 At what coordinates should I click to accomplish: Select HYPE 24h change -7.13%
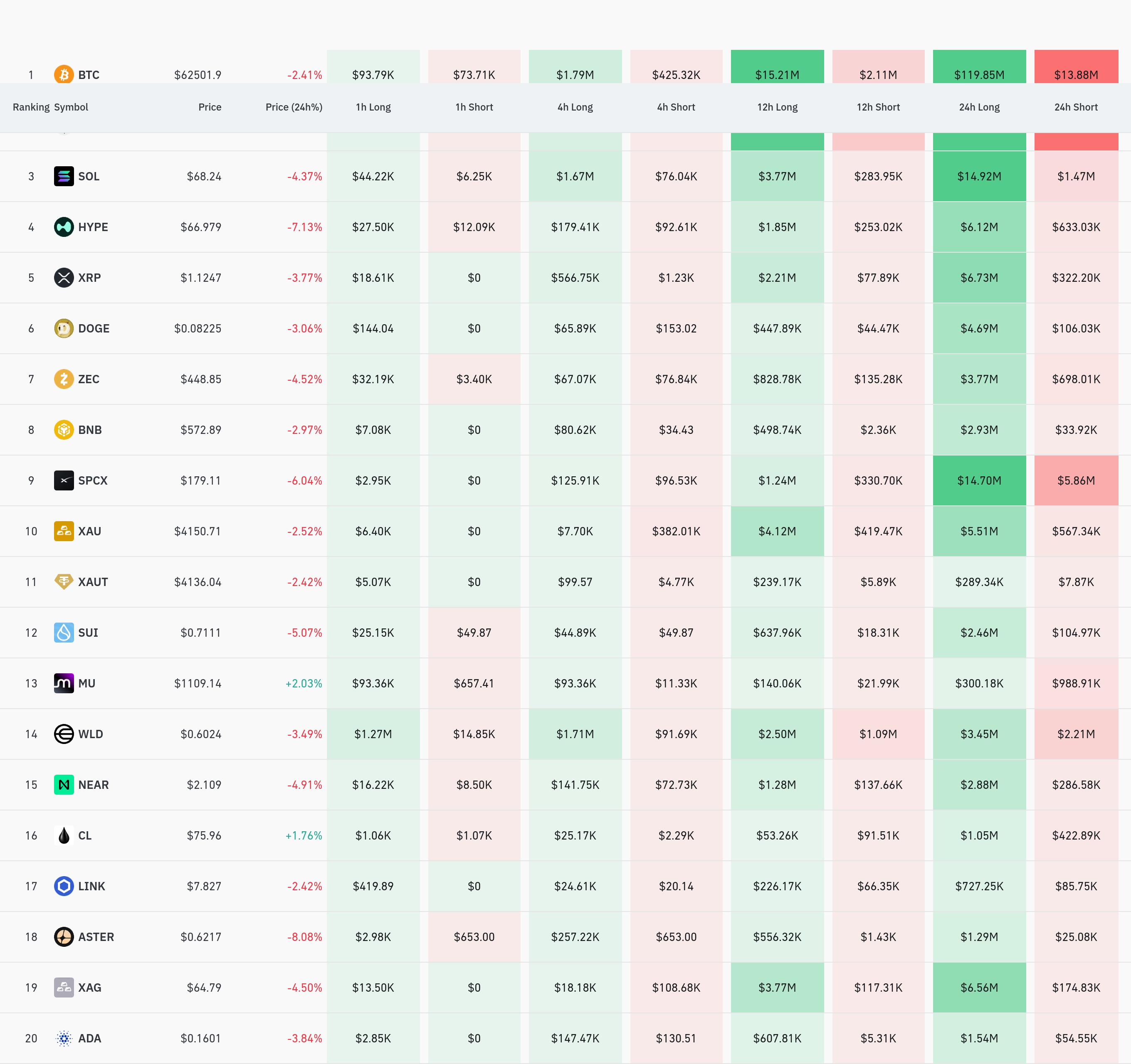pyautogui.click(x=305, y=227)
